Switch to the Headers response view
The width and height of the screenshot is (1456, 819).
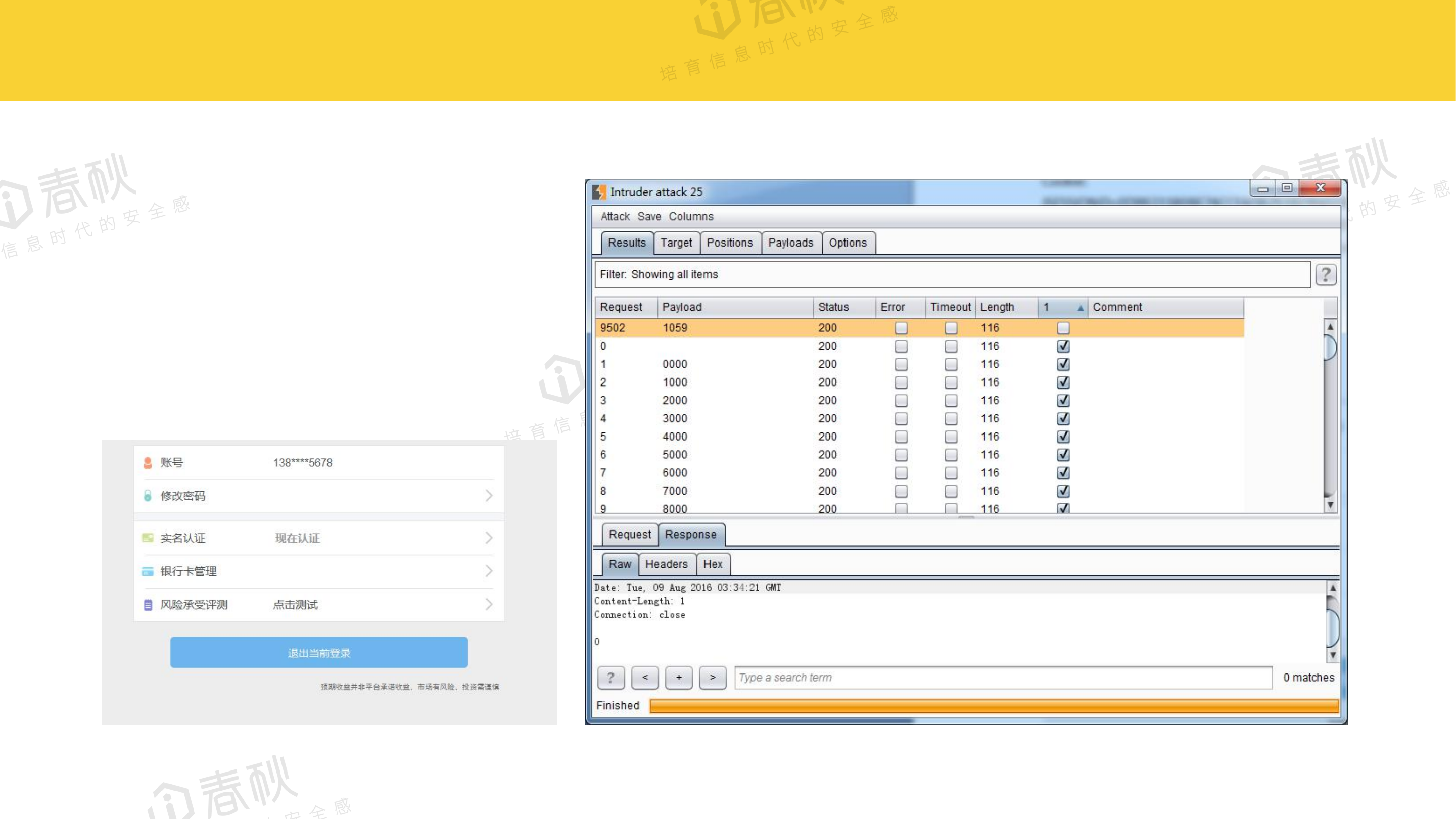(x=667, y=564)
